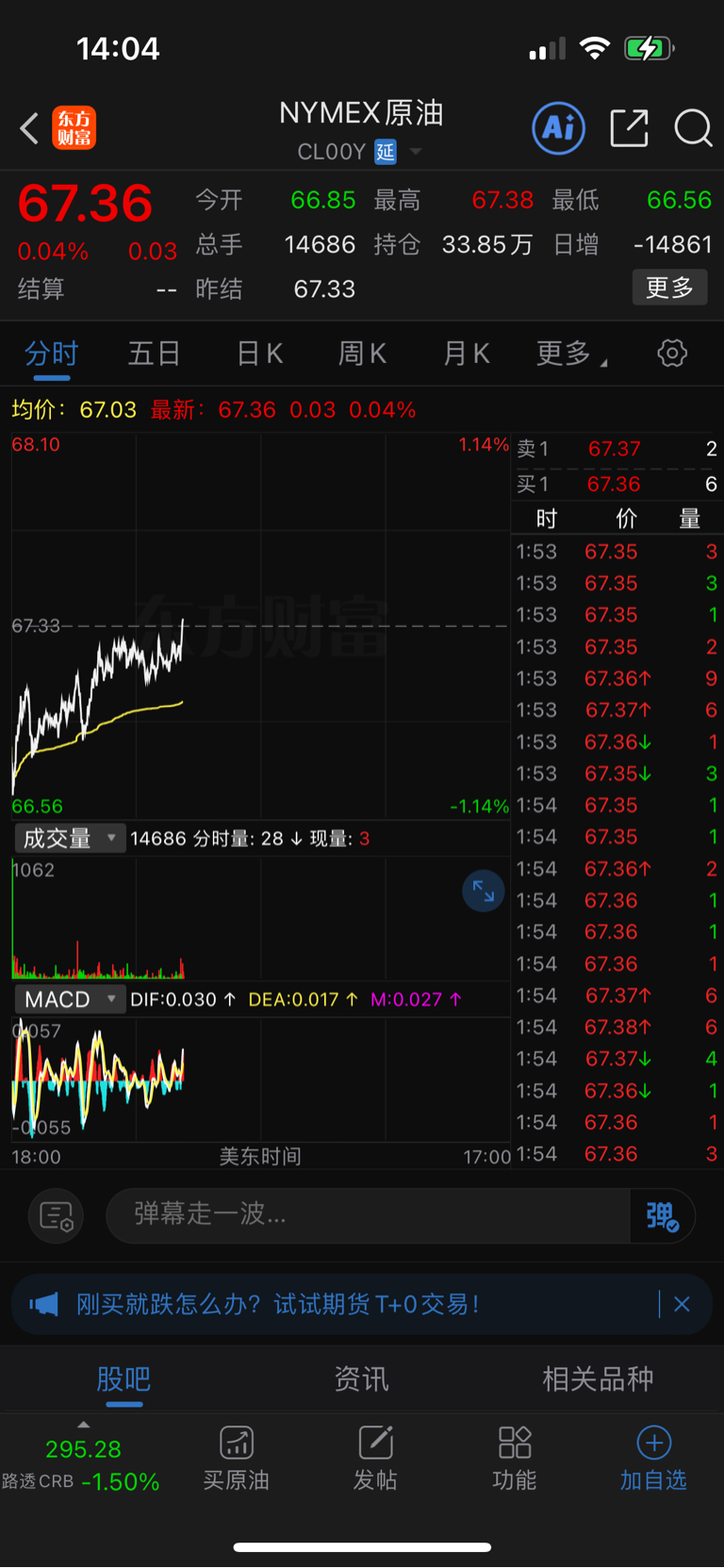Click the volume bar chart
The image size is (724, 1568).
260,917
